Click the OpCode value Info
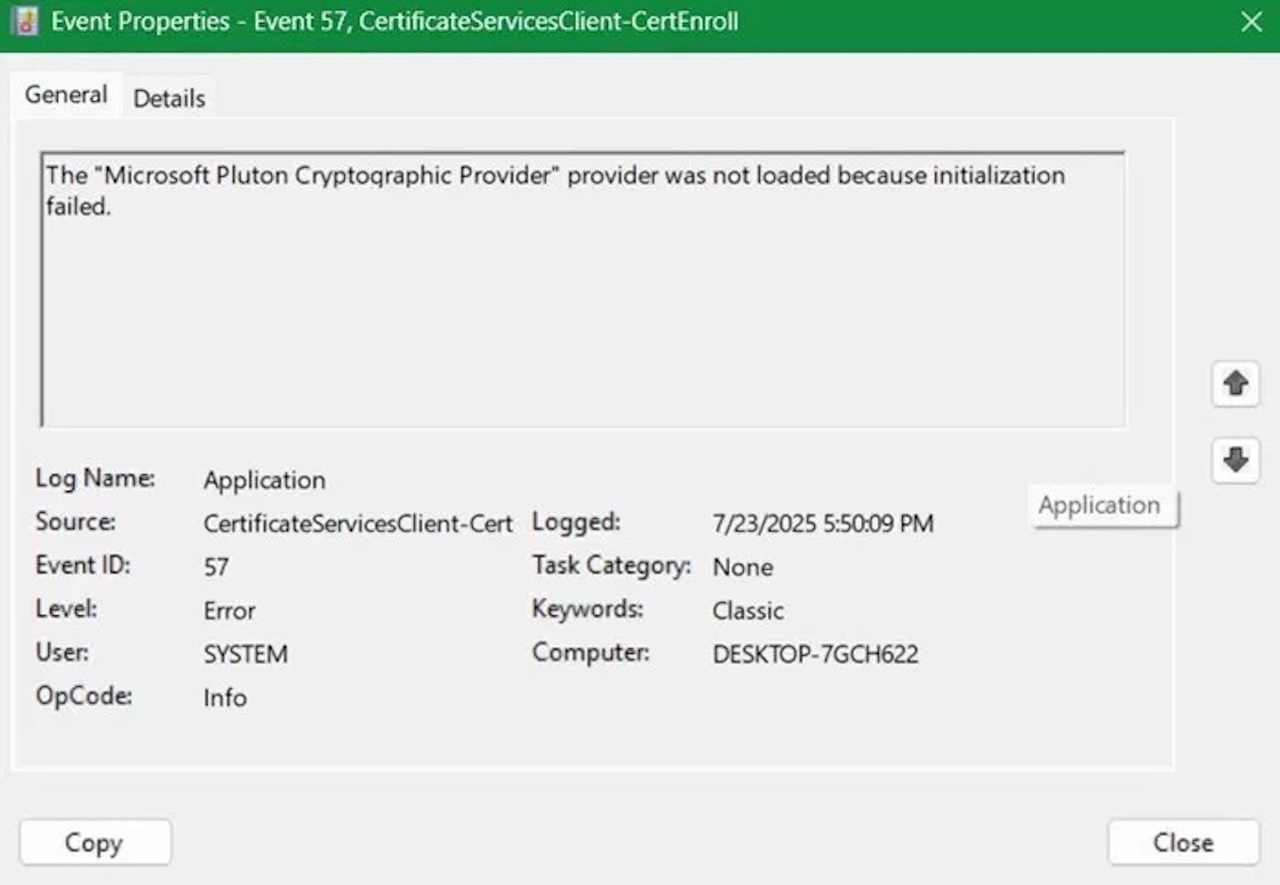The height and width of the screenshot is (885, 1280). click(x=225, y=698)
